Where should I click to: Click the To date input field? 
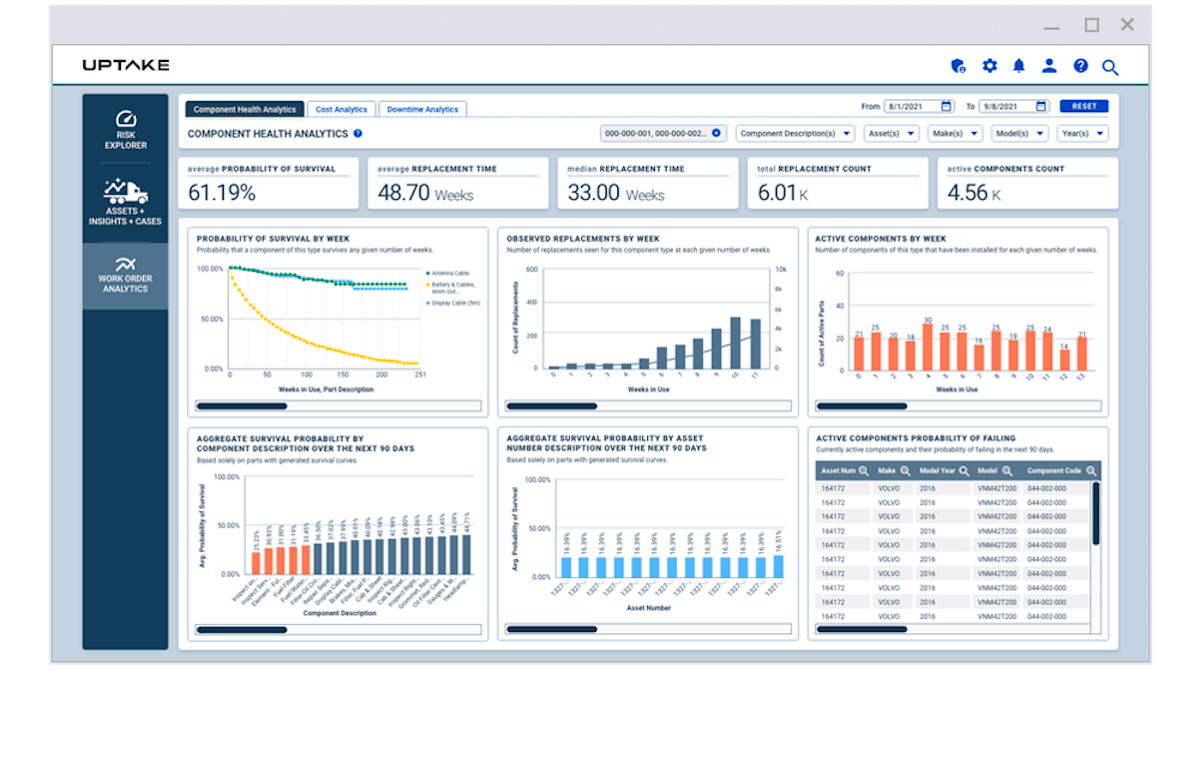click(x=1006, y=106)
